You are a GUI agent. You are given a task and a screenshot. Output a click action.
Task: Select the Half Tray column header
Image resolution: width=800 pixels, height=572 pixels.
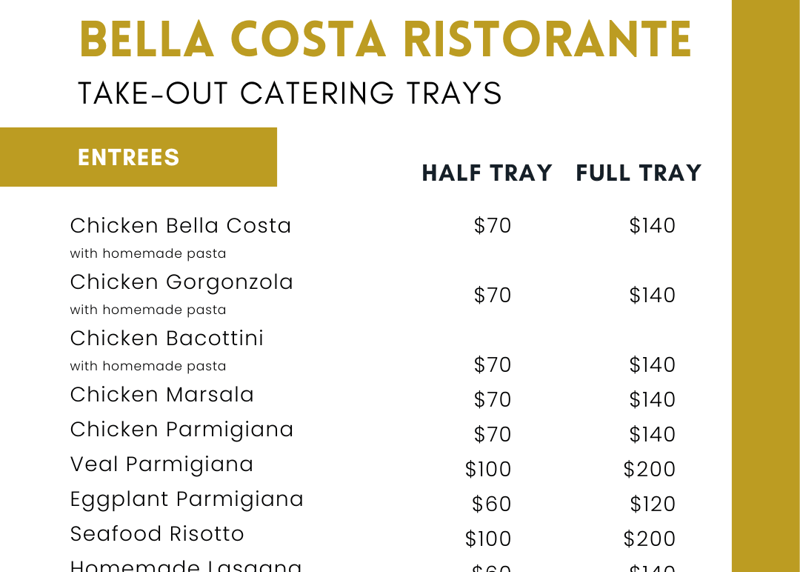click(x=487, y=173)
